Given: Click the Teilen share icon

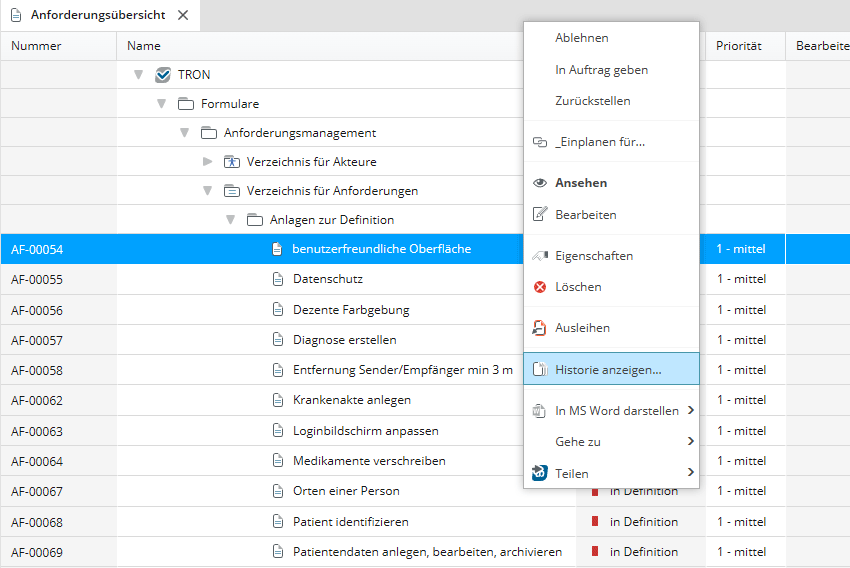Looking at the screenshot, I should (x=540, y=473).
